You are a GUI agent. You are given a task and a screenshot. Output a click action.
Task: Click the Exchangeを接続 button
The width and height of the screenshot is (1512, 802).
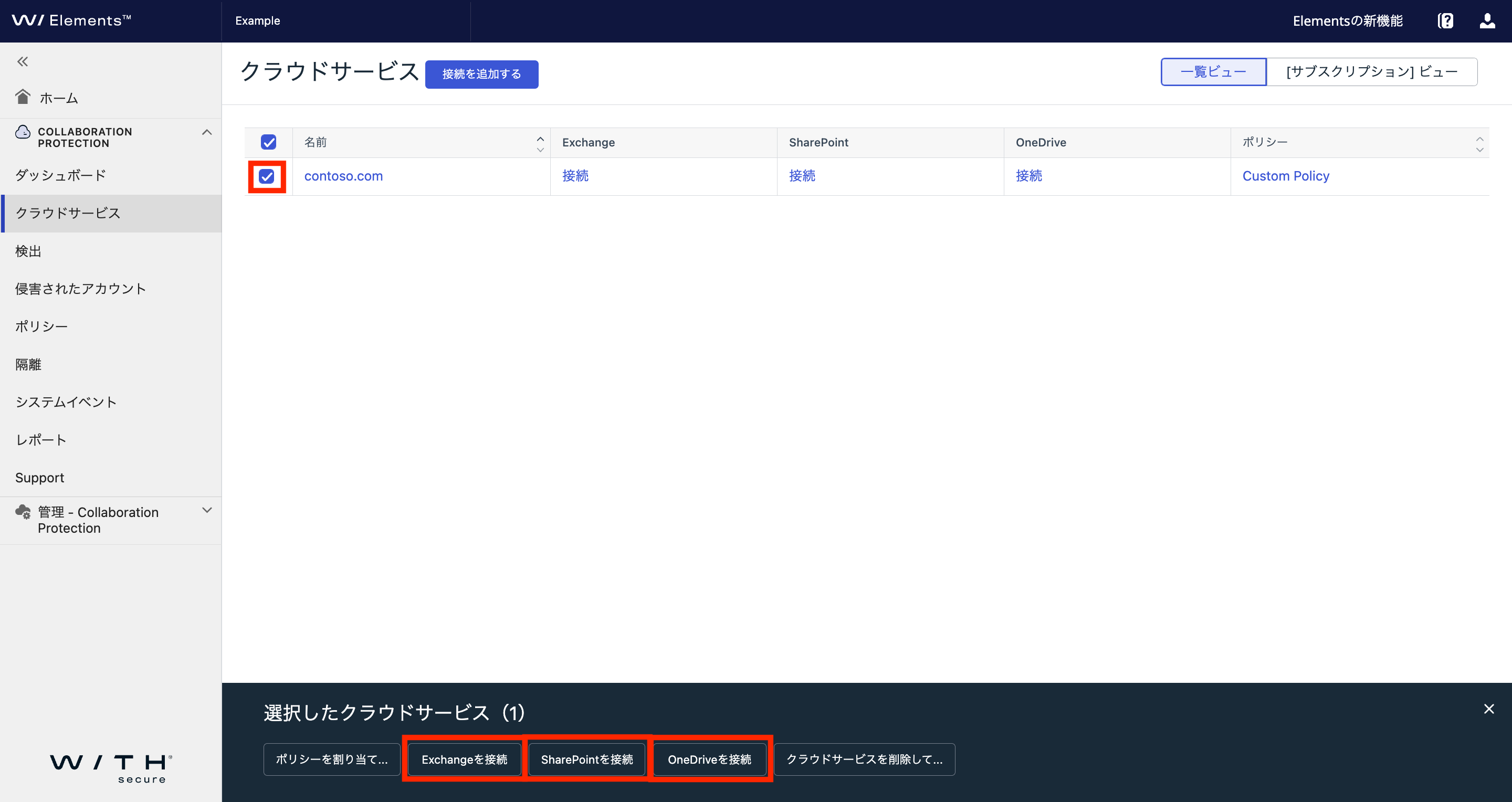464,759
